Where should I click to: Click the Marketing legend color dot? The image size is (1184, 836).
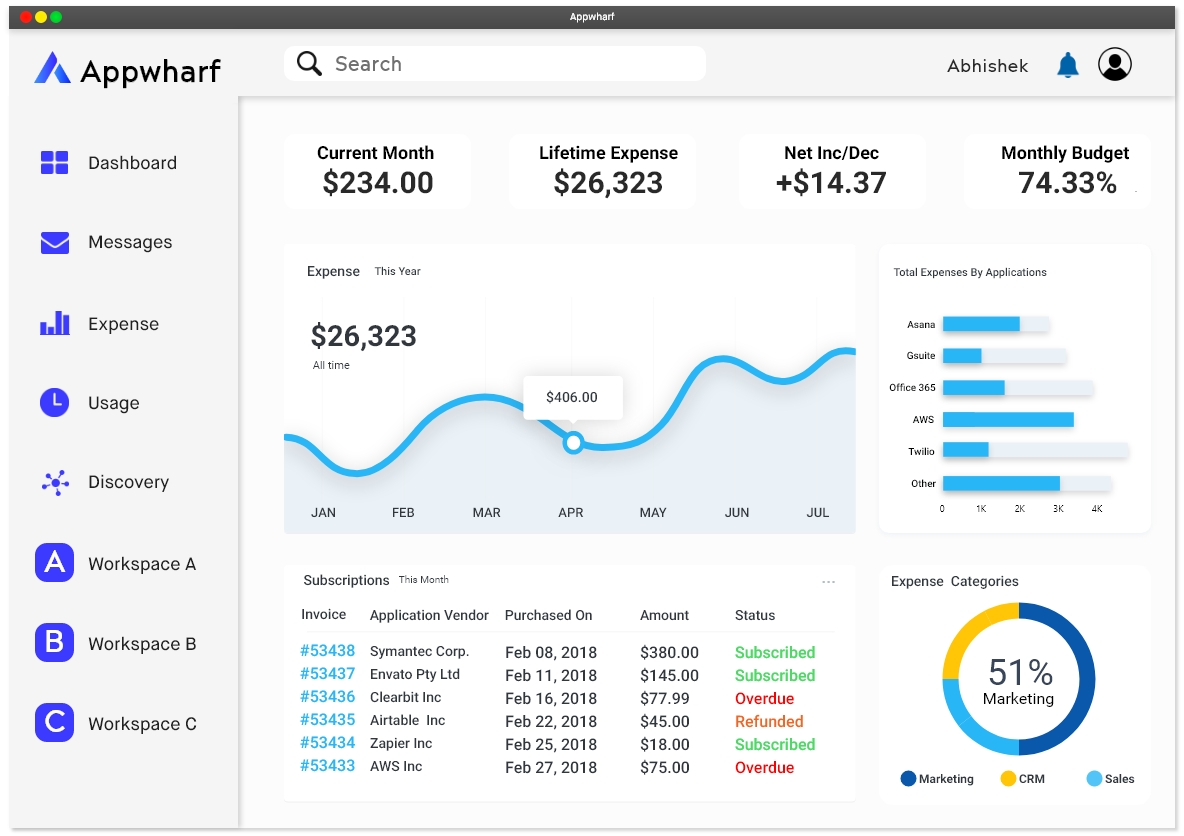(908, 779)
